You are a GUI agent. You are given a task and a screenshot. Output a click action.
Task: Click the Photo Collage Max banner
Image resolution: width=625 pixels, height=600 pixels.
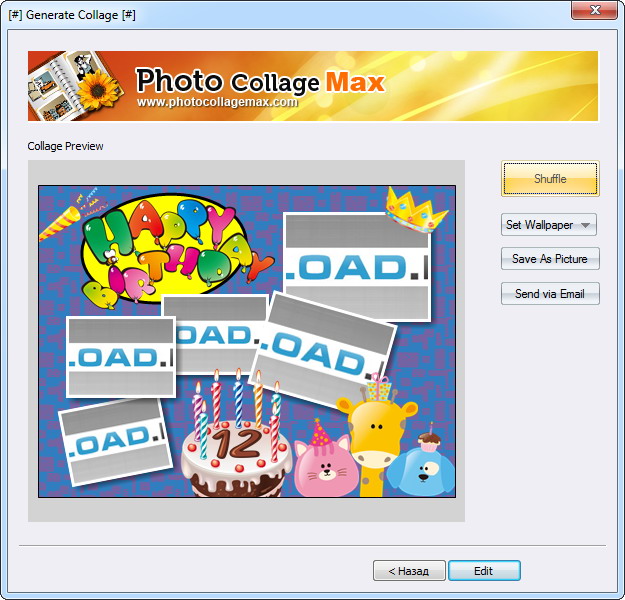tap(313, 86)
